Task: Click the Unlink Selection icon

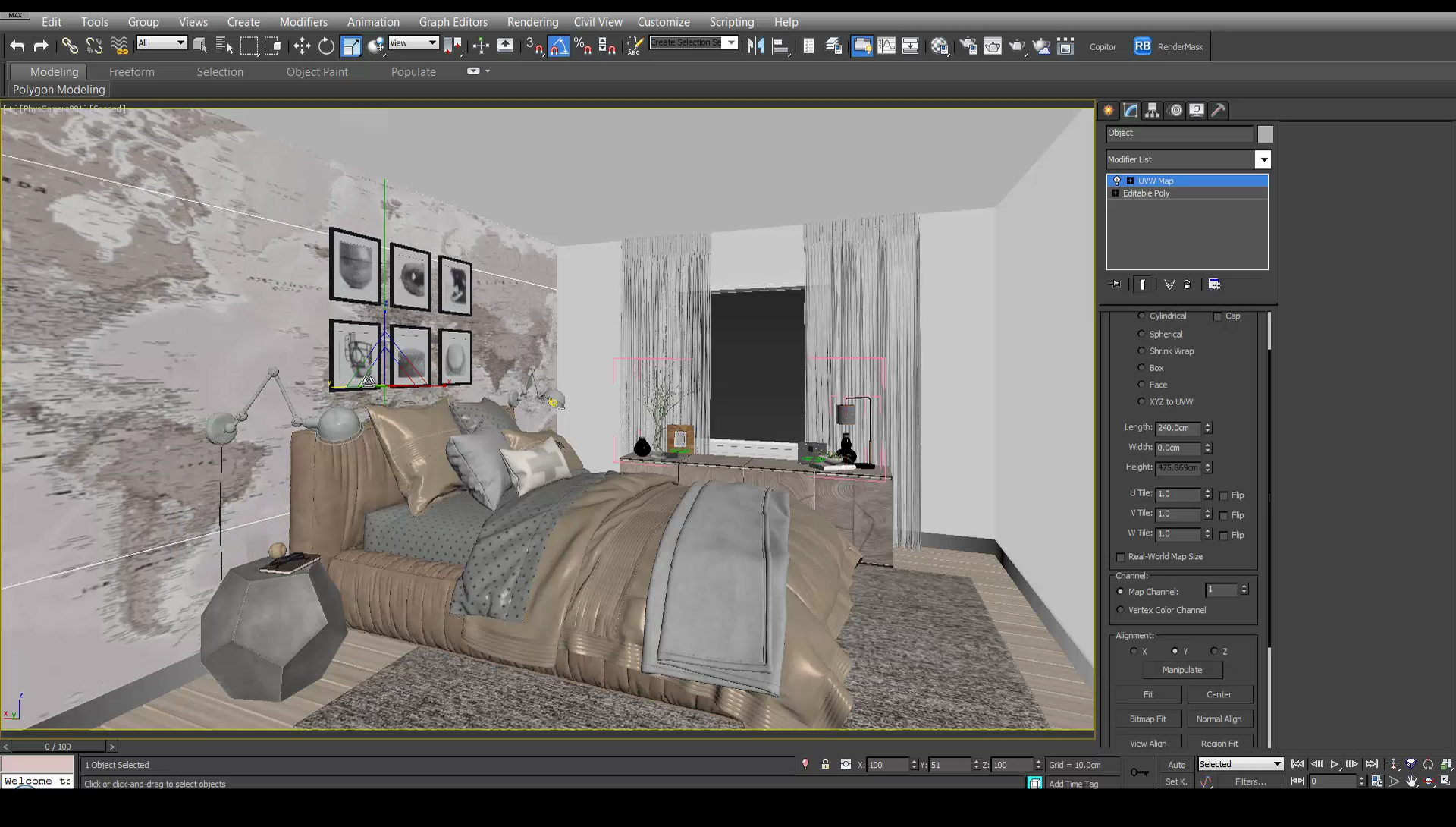Action: pyautogui.click(x=94, y=46)
